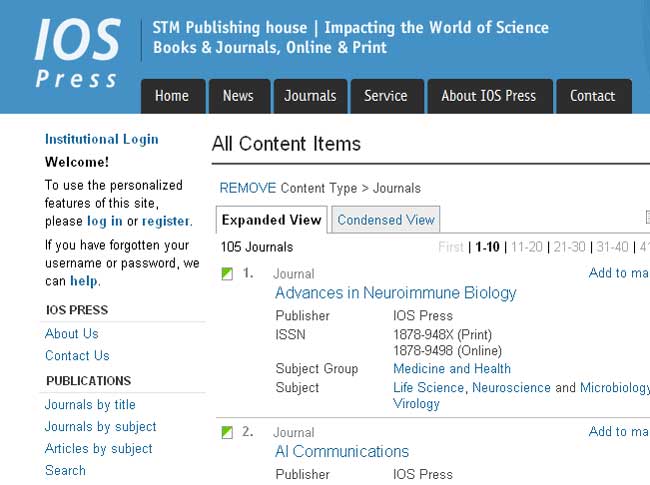Open Articles by subject link
The width and height of the screenshot is (650, 485).
(x=99, y=449)
